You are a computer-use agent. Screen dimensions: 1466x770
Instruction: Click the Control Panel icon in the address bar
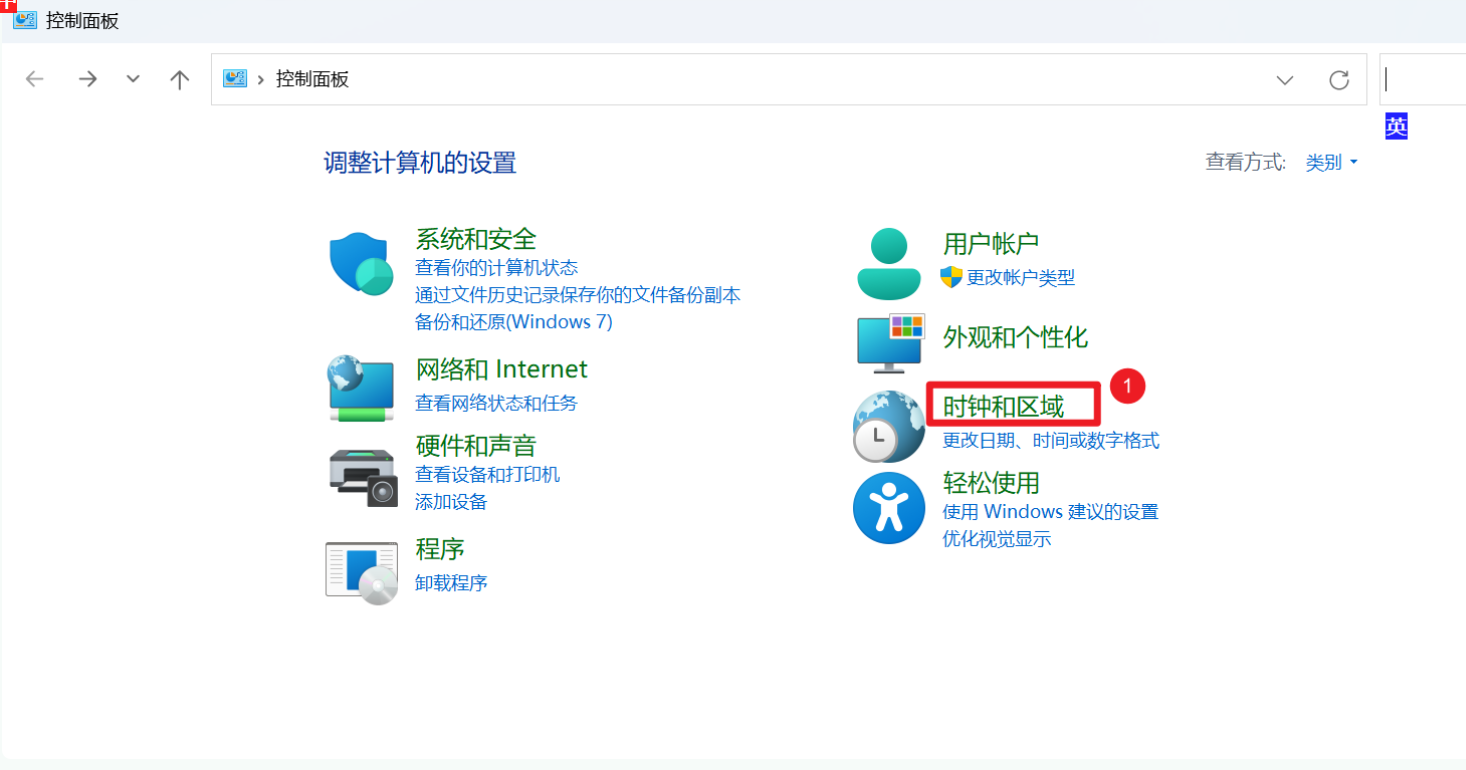point(234,79)
